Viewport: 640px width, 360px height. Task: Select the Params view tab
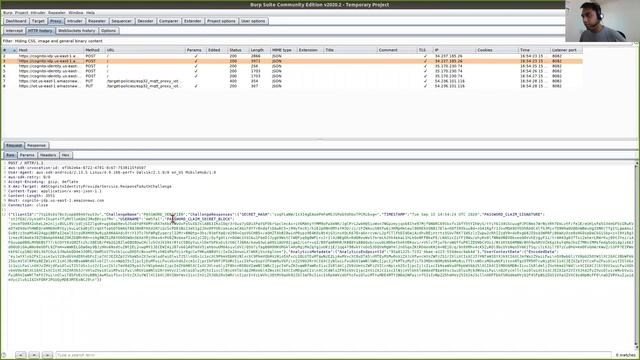[27, 155]
